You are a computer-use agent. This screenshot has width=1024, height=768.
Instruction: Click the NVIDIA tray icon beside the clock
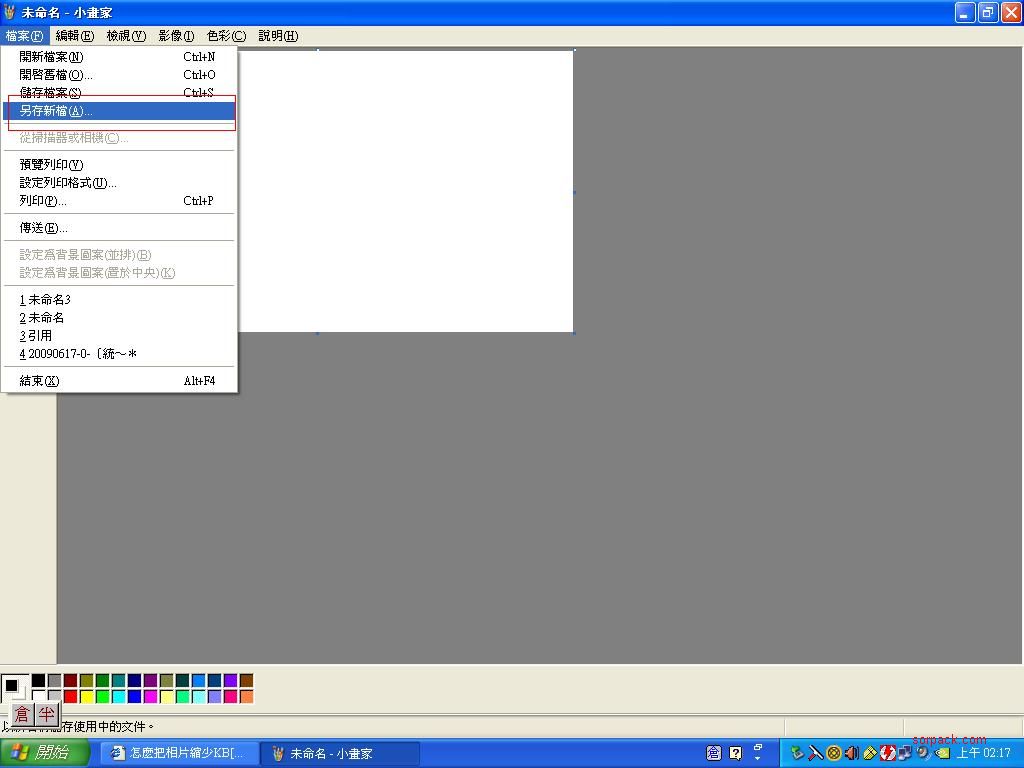[941, 753]
